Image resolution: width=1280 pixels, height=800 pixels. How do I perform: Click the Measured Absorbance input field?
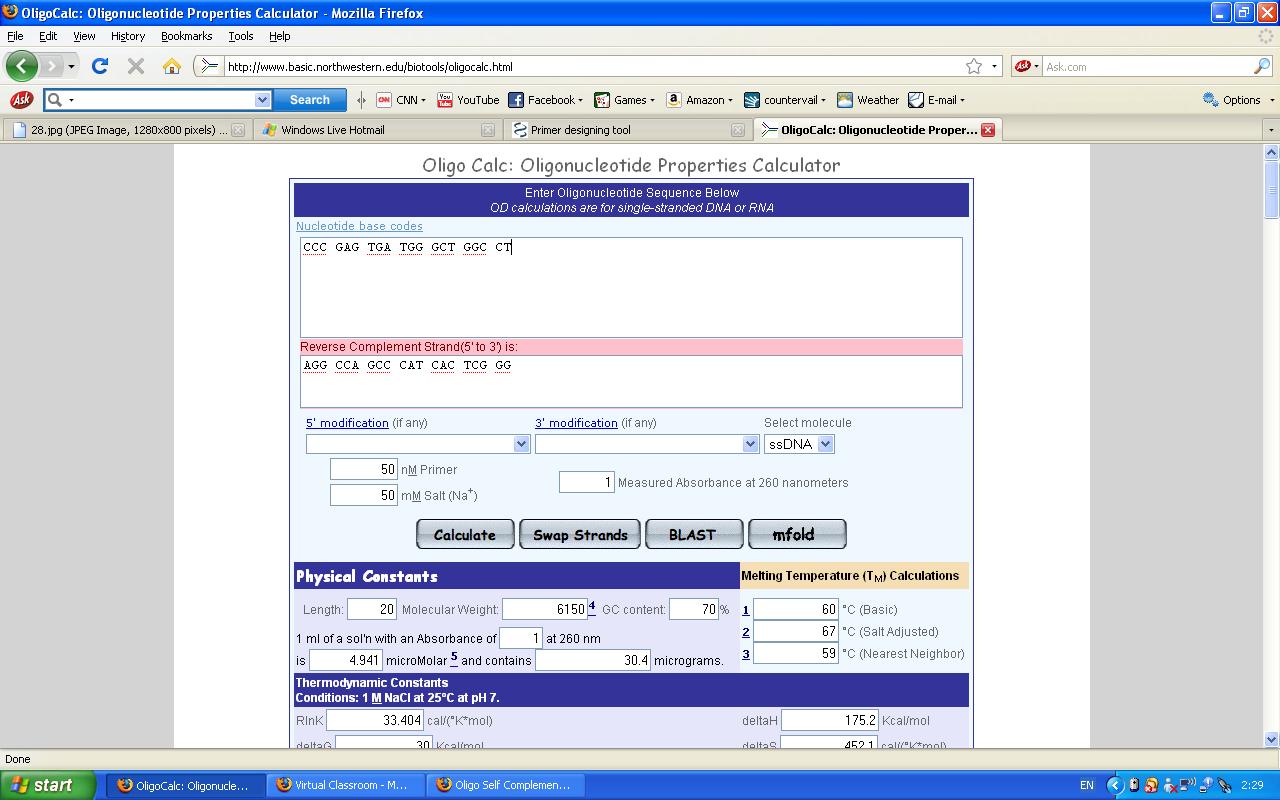tap(586, 482)
